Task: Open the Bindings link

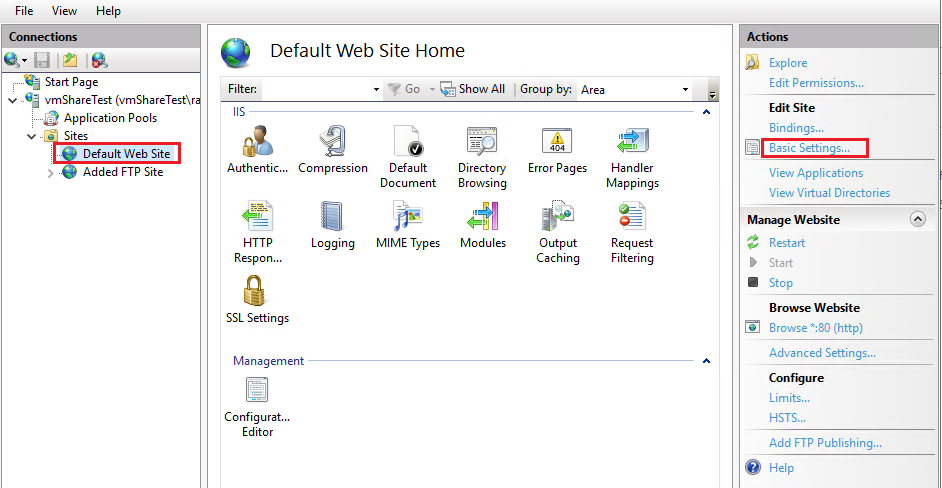Action: tap(796, 127)
